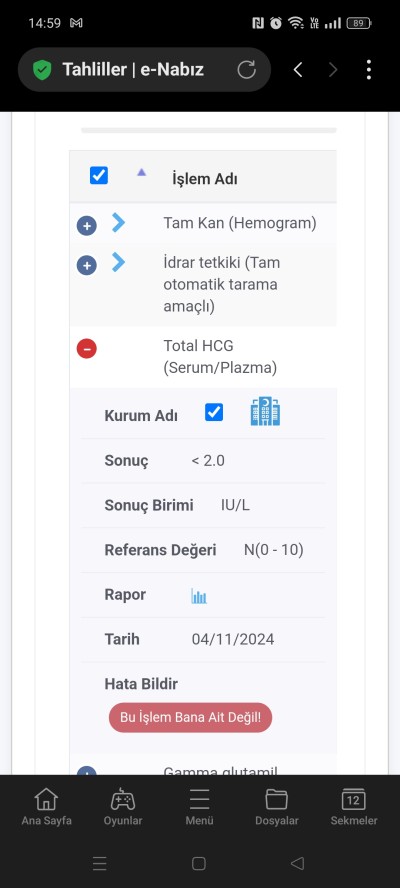400x888 pixels.
Task: Reload the page with the refresh icon
Action: click(246, 70)
